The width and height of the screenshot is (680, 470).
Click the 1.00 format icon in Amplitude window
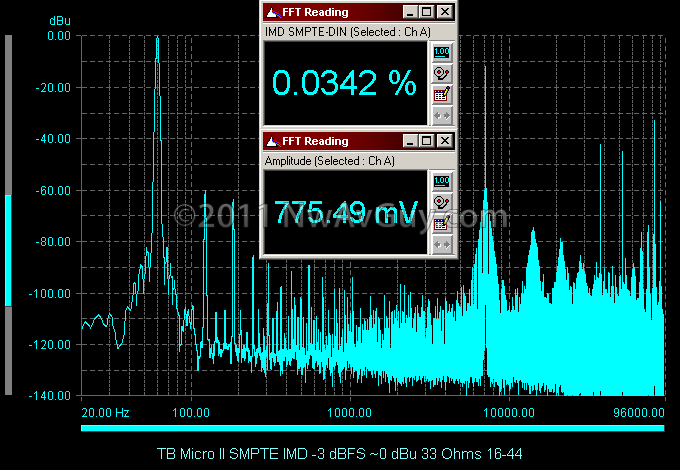441,181
